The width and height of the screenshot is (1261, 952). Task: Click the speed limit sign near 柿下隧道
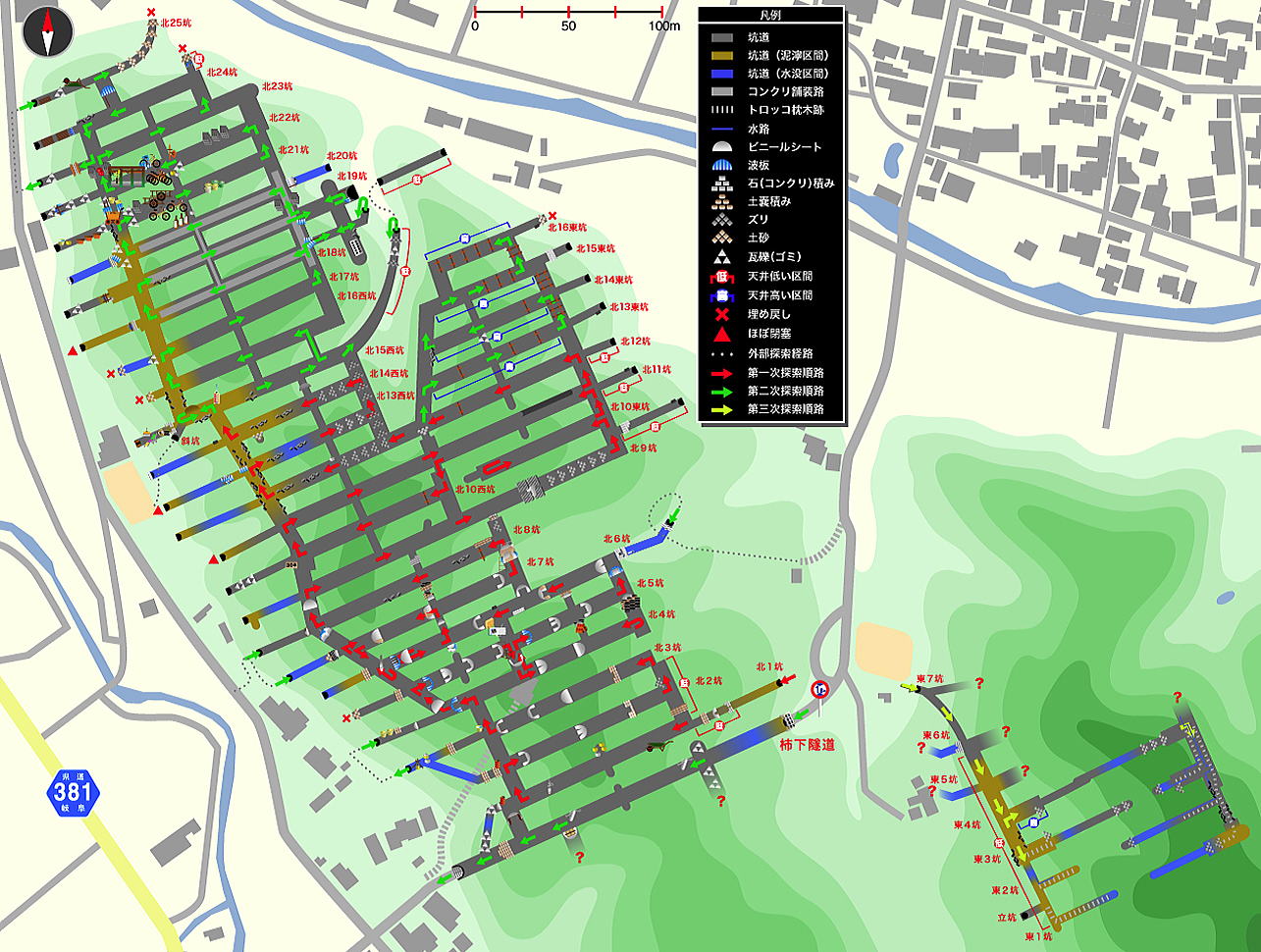[820, 690]
